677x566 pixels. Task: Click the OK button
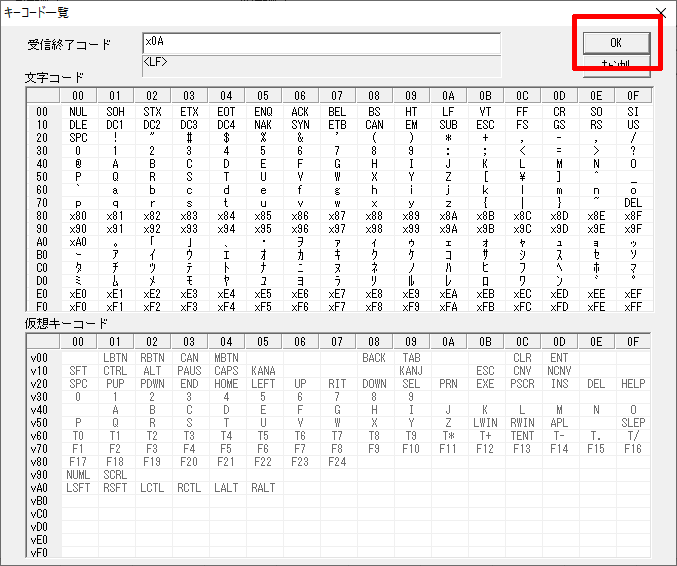[x=616, y=42]
